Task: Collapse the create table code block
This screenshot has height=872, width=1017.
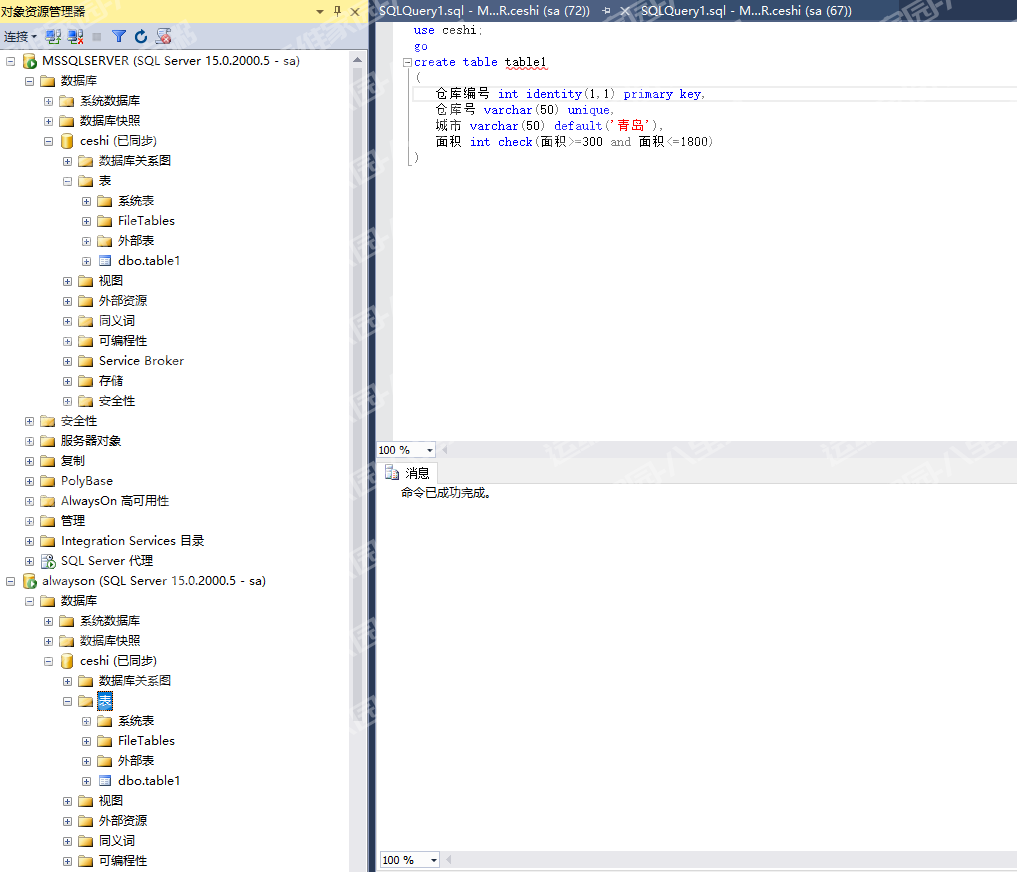Action: [407, 62]
